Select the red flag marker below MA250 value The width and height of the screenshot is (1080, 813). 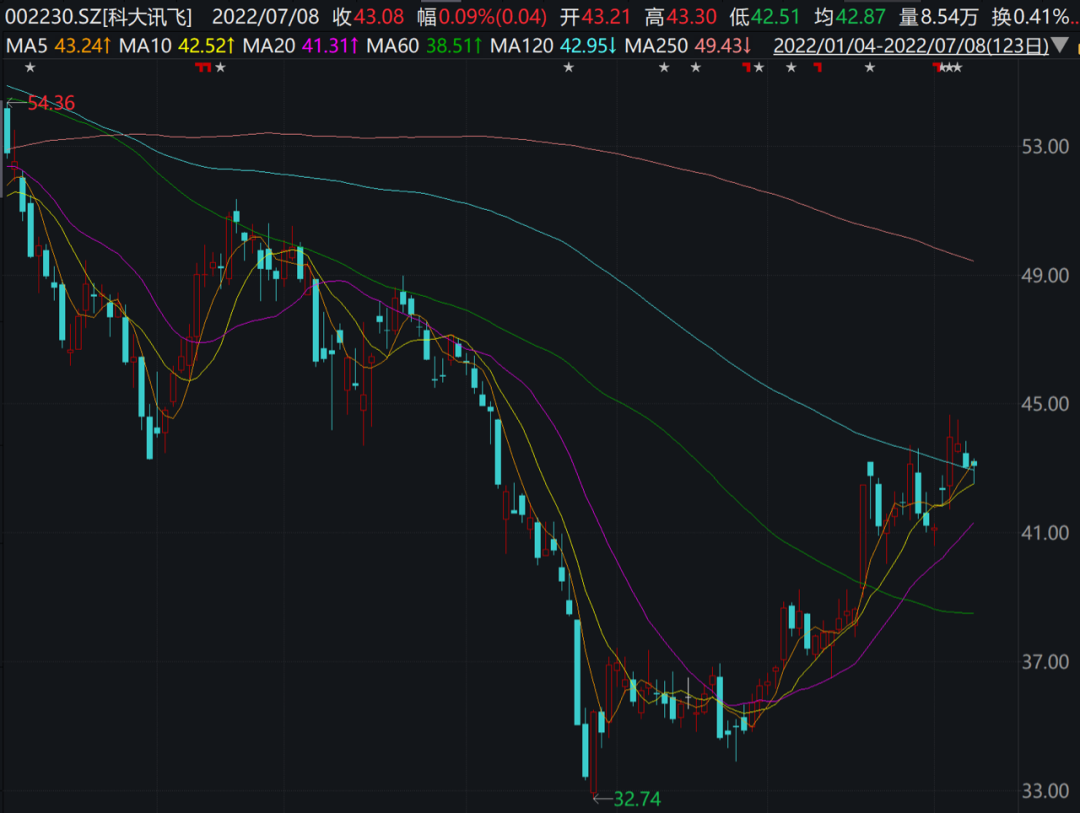(x=745, y=67)
